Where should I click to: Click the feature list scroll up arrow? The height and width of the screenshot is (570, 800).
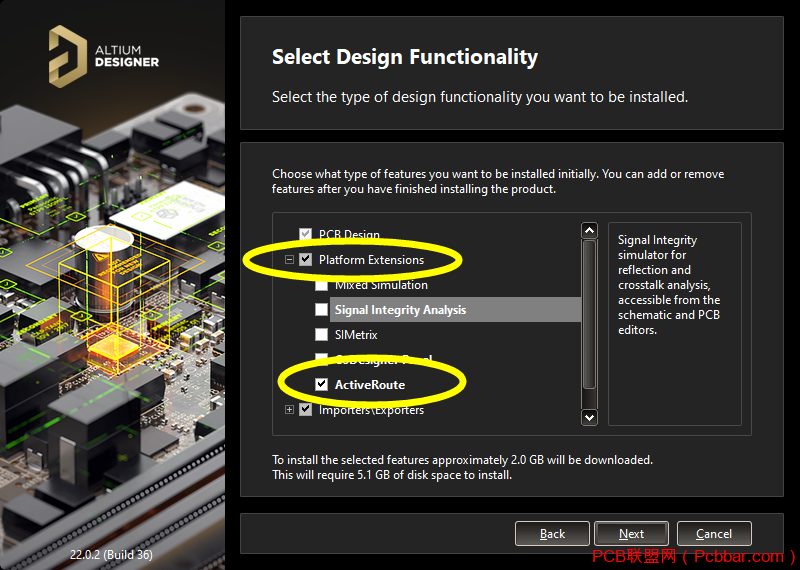point(589,230)
